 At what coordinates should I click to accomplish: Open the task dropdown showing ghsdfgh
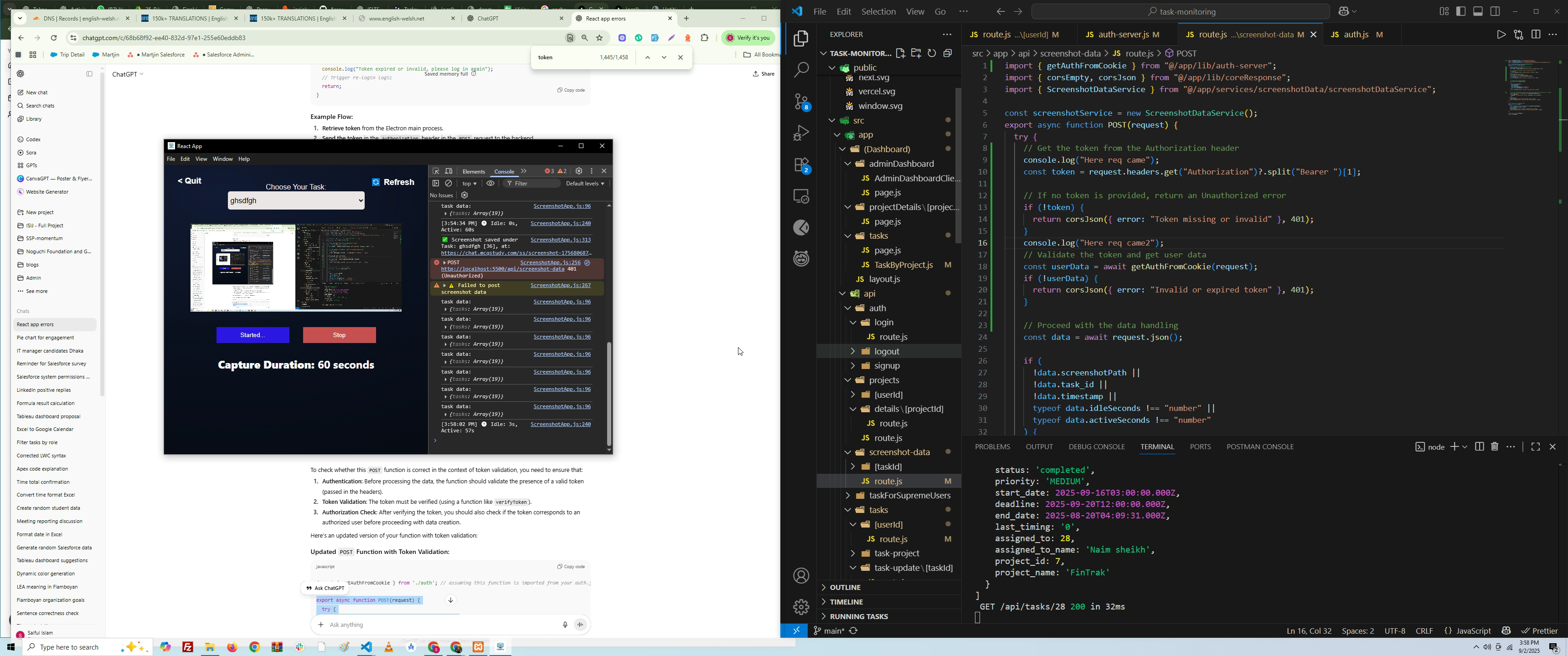tap(296, 201)
